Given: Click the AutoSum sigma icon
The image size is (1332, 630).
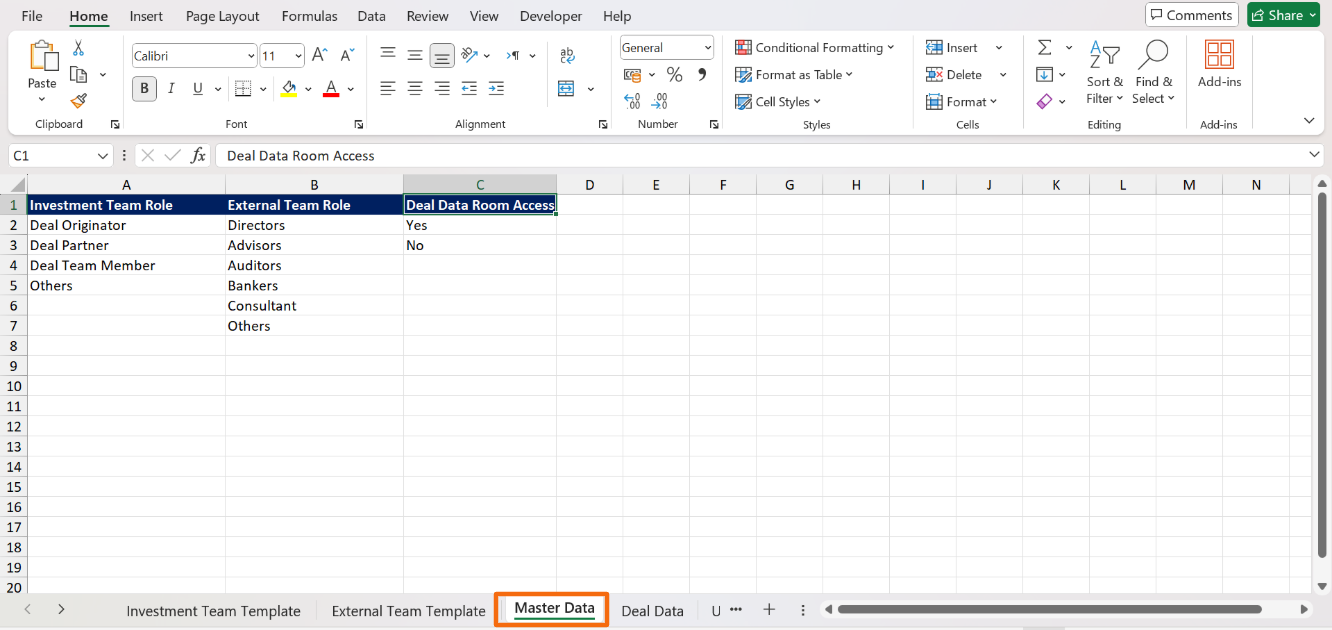Looking at the screenshot, I should tap(1044, 48).
